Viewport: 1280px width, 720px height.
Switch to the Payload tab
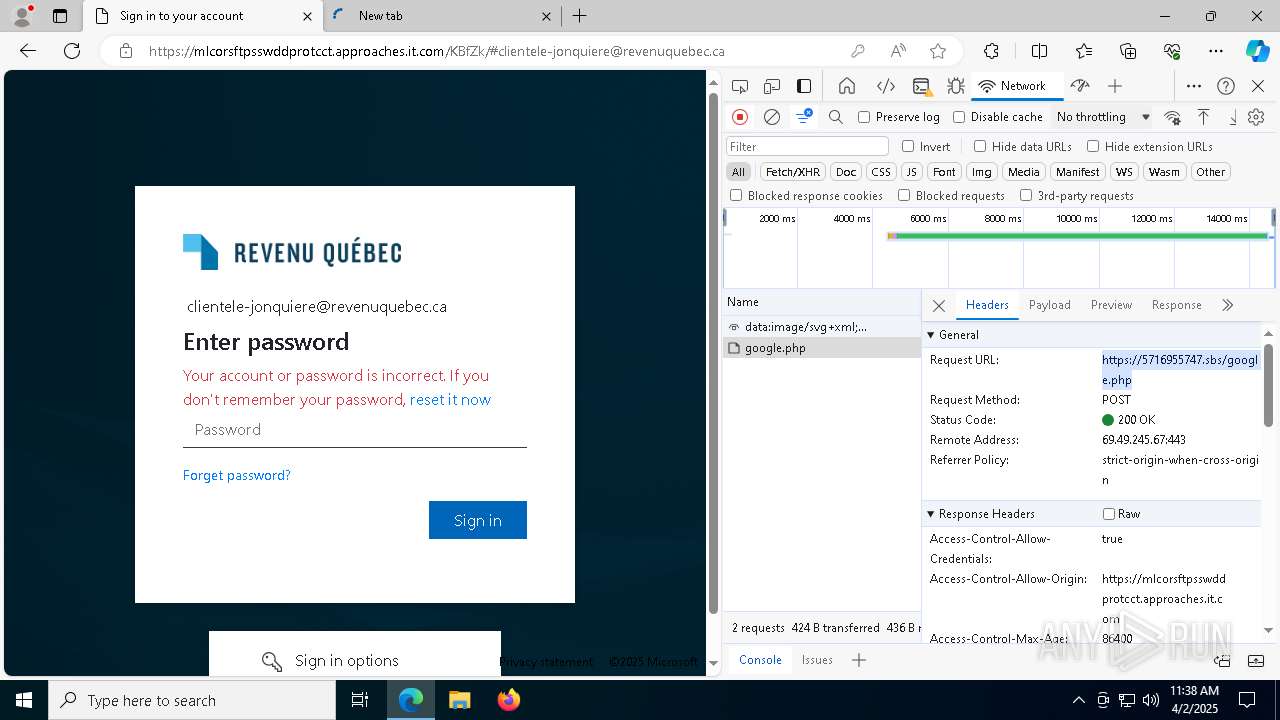pos(1050,305)
